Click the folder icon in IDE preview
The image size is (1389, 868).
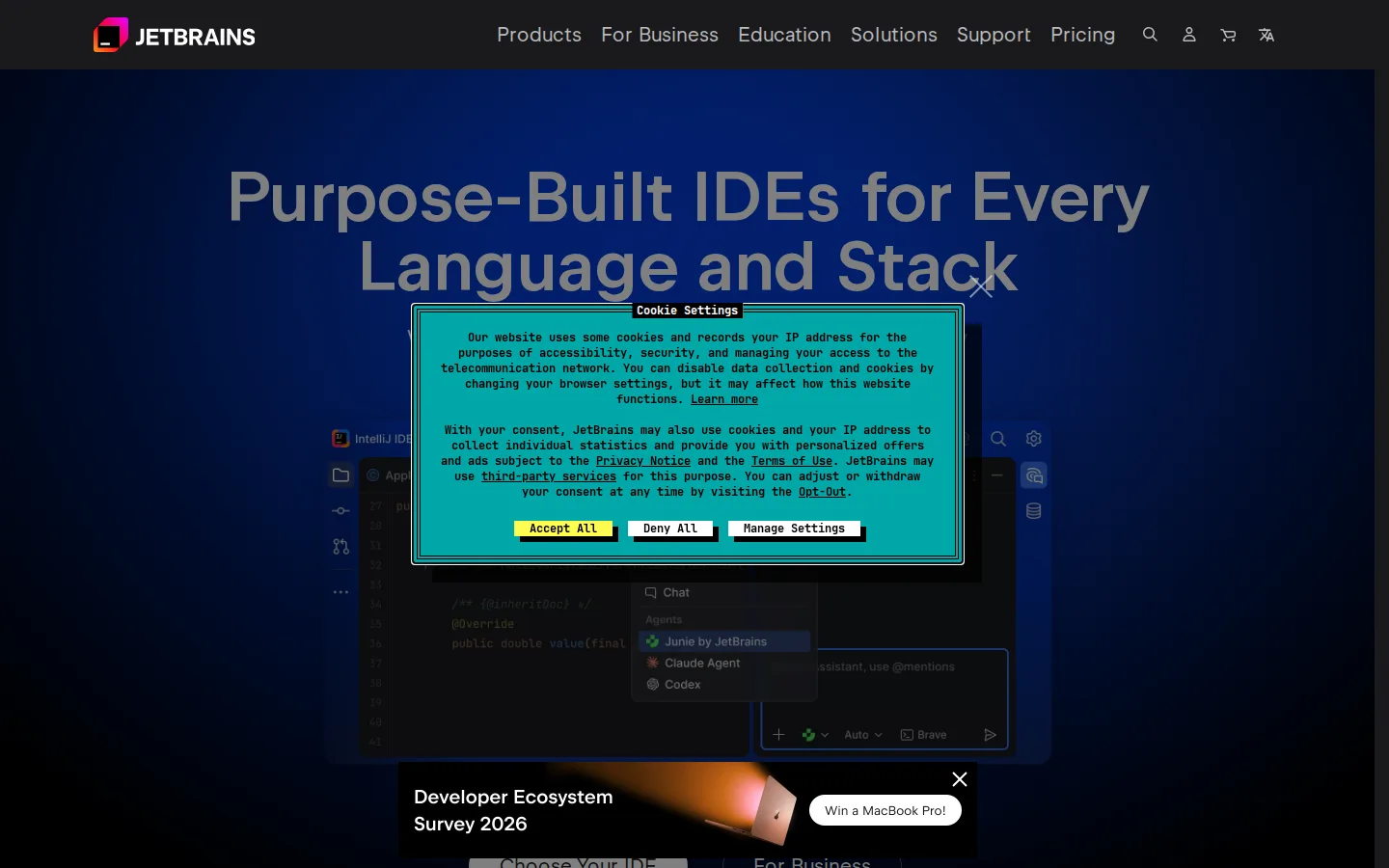pyautogui.click(x=340, y=475)
